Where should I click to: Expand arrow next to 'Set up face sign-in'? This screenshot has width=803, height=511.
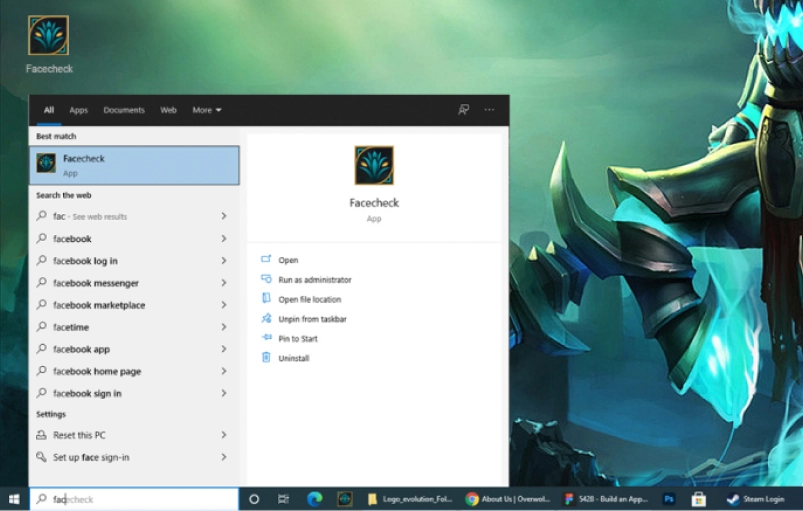coord(224,457)
